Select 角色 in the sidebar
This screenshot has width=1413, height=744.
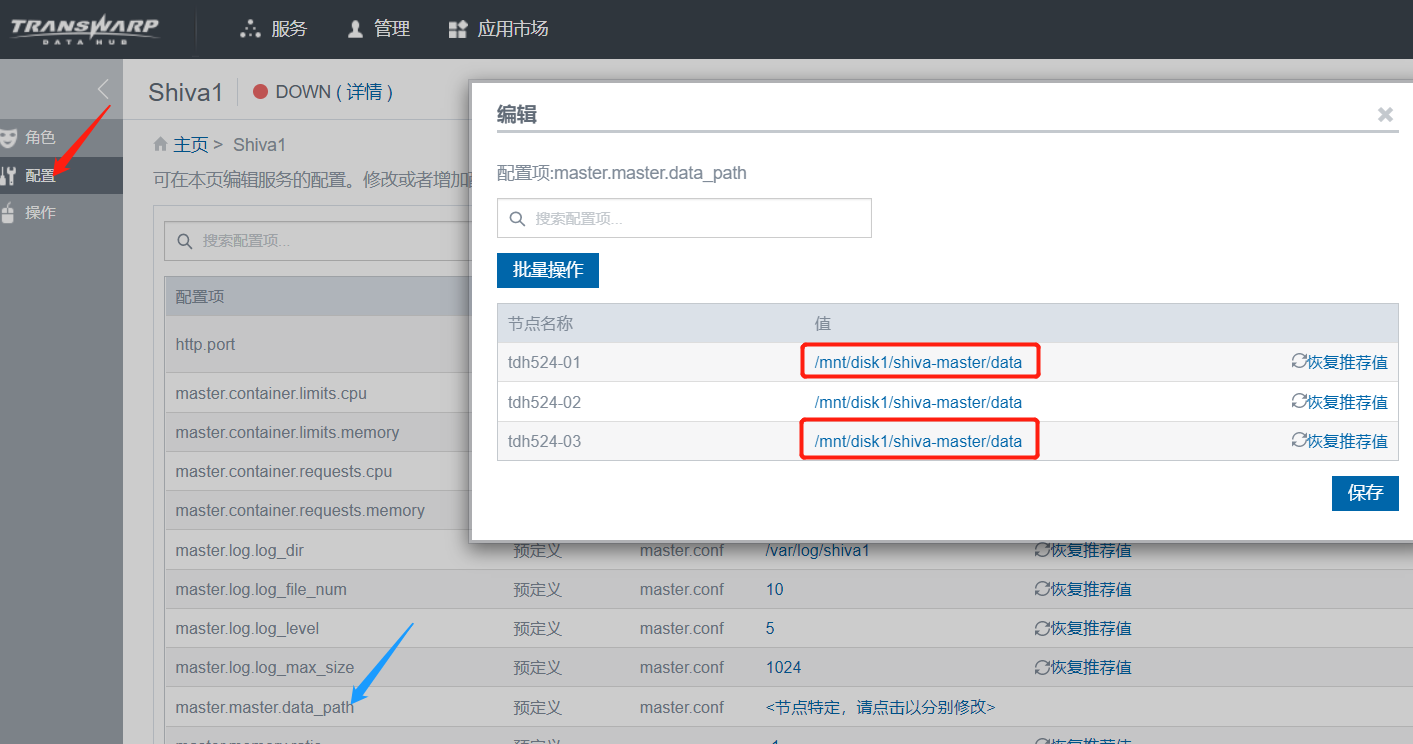(x=40, y=138)
